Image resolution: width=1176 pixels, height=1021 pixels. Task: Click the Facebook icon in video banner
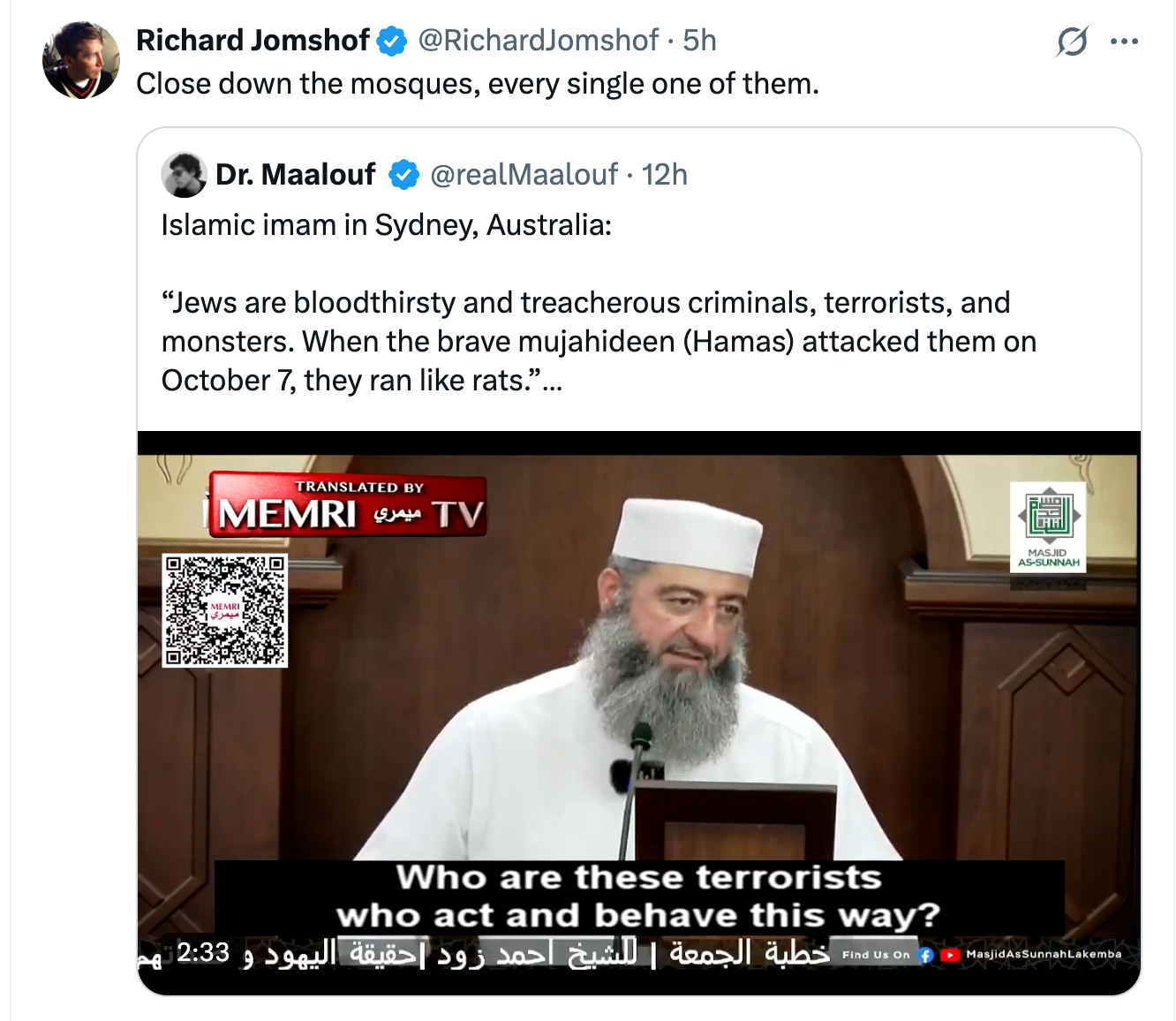[x=926, y=955]
